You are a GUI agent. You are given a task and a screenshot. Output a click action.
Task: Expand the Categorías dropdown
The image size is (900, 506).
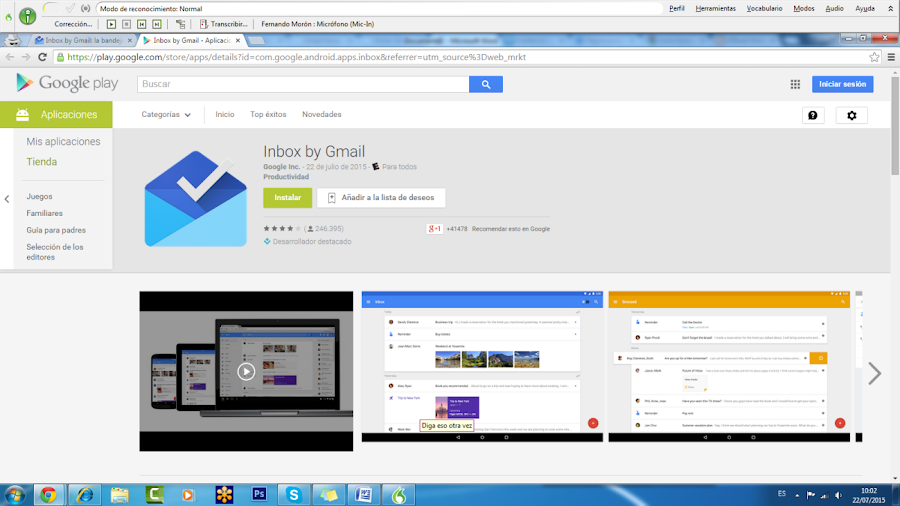pos(166,115)
